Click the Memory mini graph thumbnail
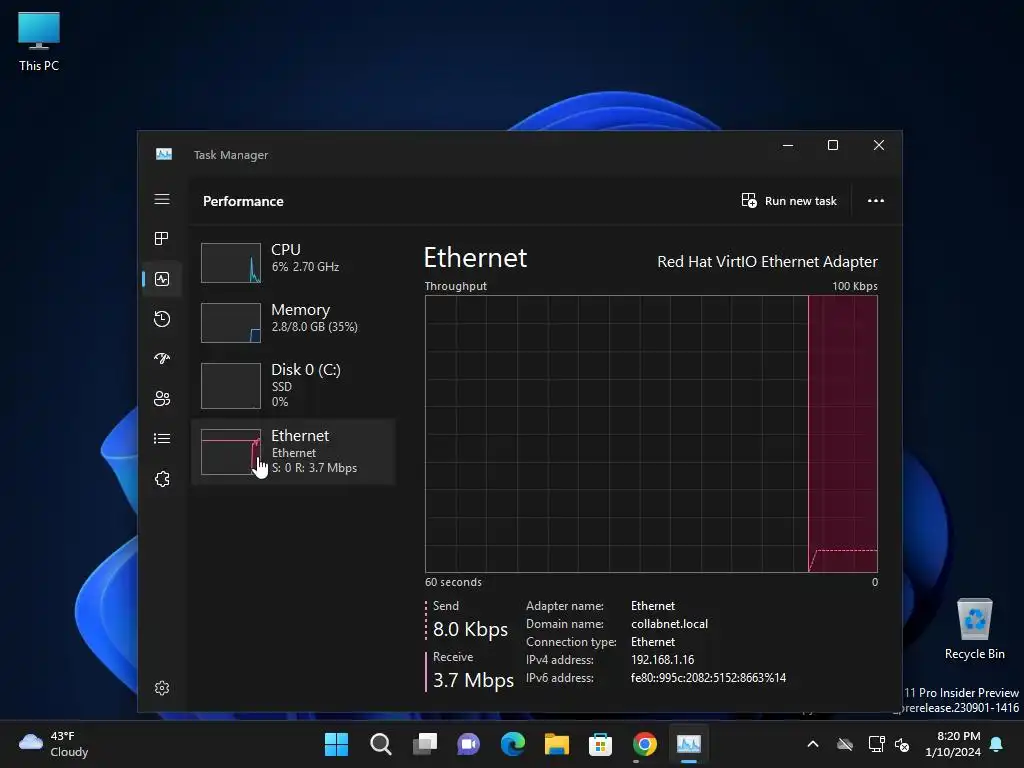Screen dimensions: 1024x768 click(231, 323)
